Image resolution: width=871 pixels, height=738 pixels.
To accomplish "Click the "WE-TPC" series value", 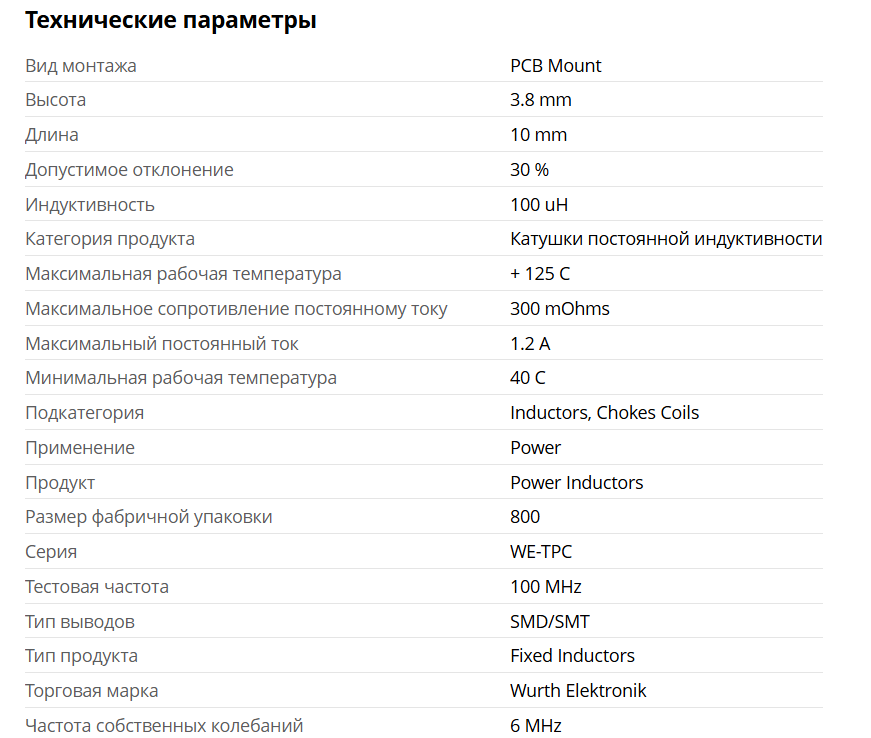I will click(541, 552).
